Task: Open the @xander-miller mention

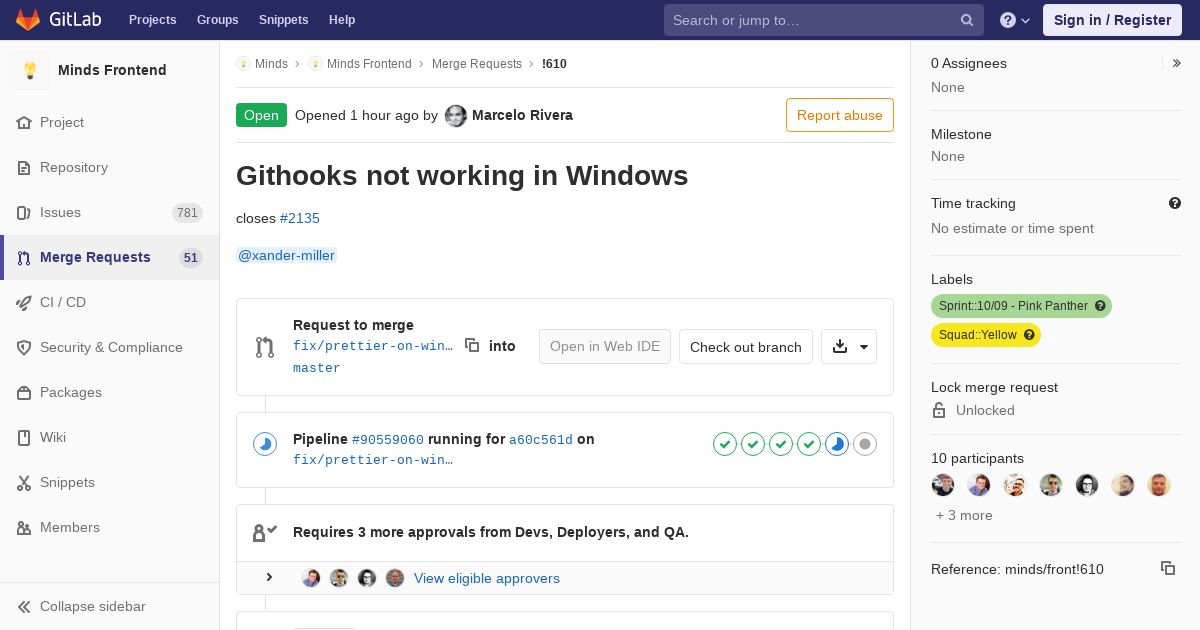Action: point(286,255)
